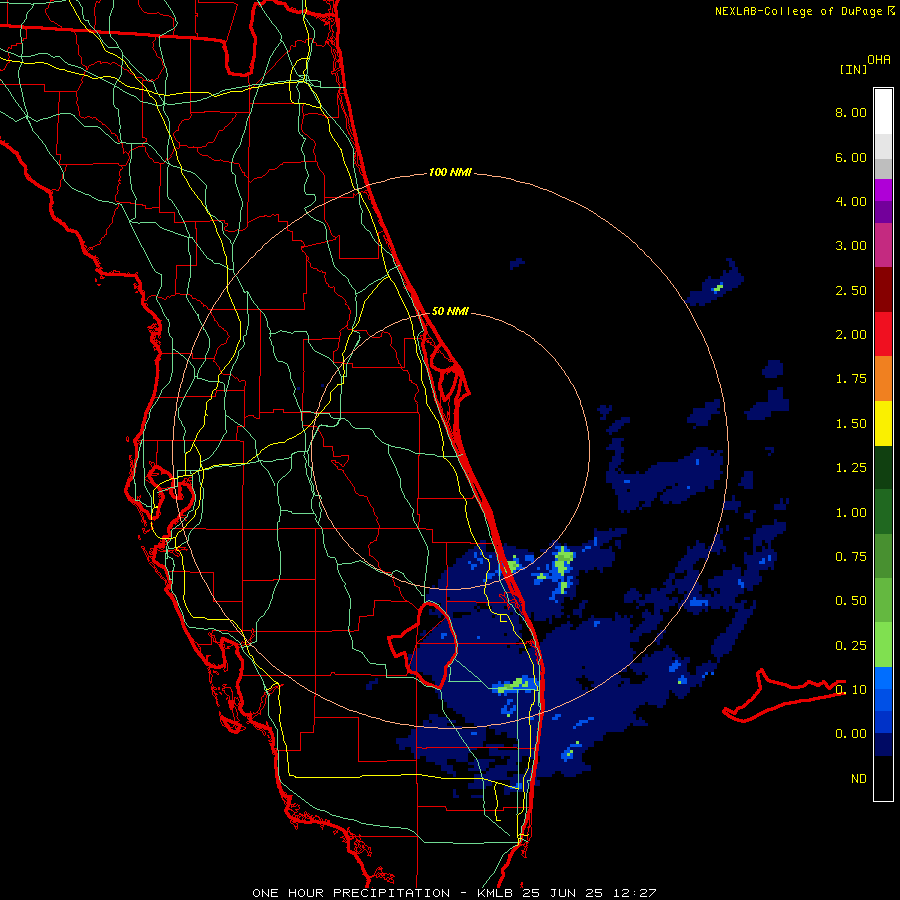The width and height of the screenshot is (900, 900).
Task: Select the ND legend label
Action: coord(859,779)
